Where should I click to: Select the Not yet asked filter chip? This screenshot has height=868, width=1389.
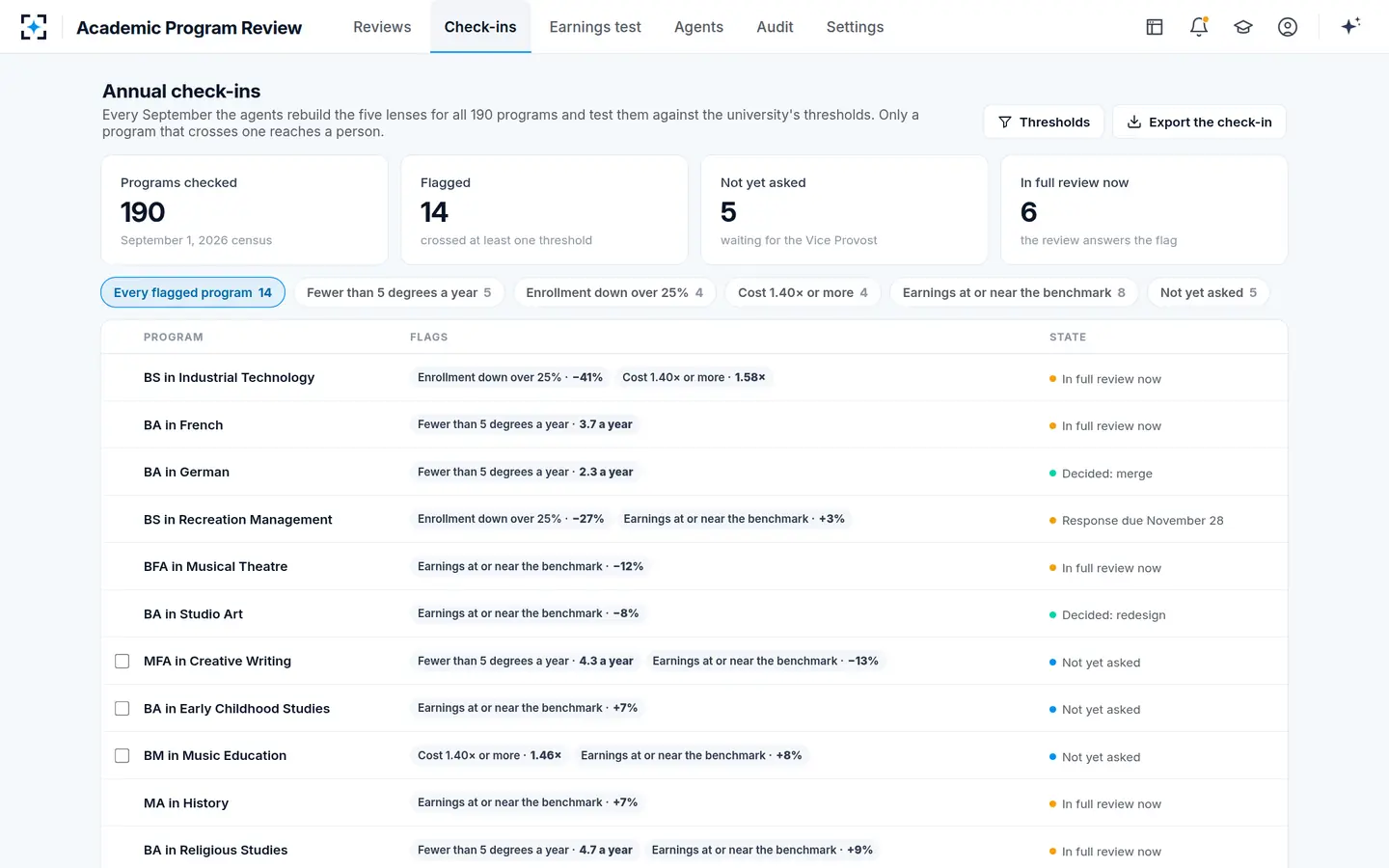tap(1209, 292)
